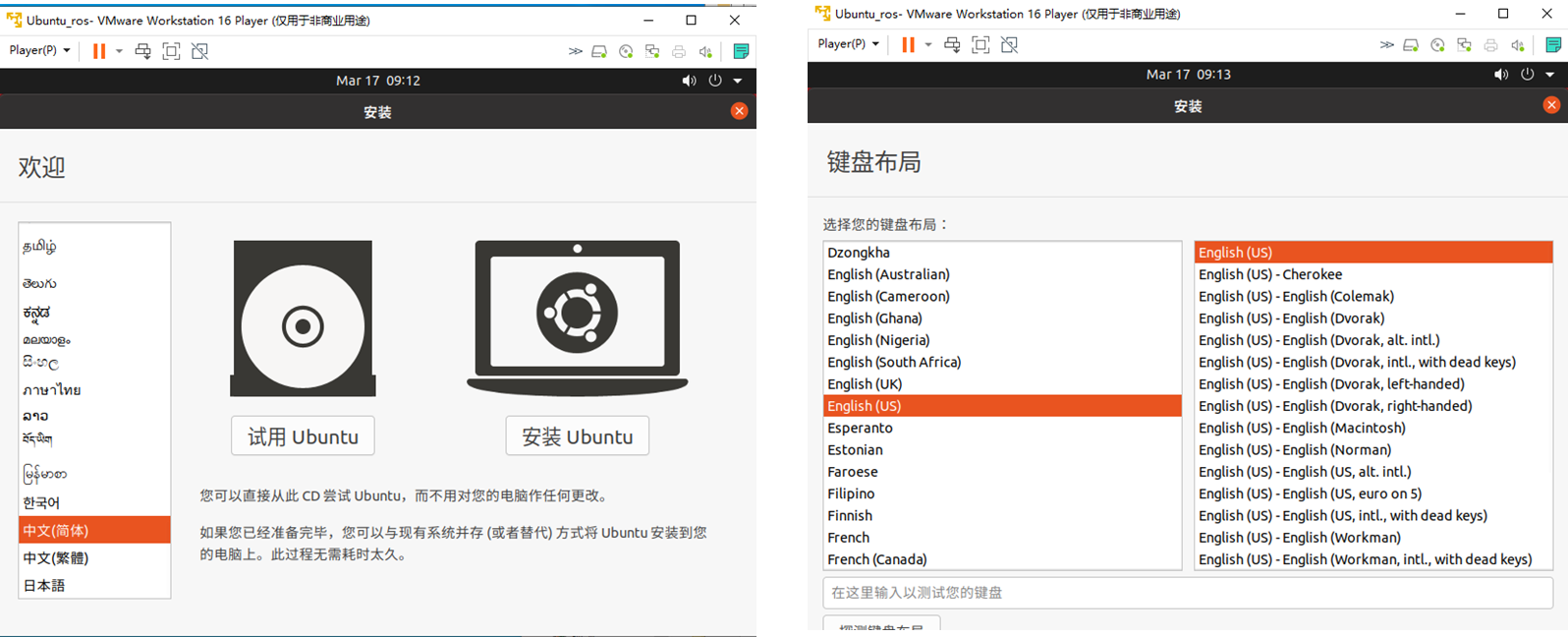The image size is (1568, 637).
Task: Click the CD/DVD device icon, right window
Action: [x=1437, y=44]
